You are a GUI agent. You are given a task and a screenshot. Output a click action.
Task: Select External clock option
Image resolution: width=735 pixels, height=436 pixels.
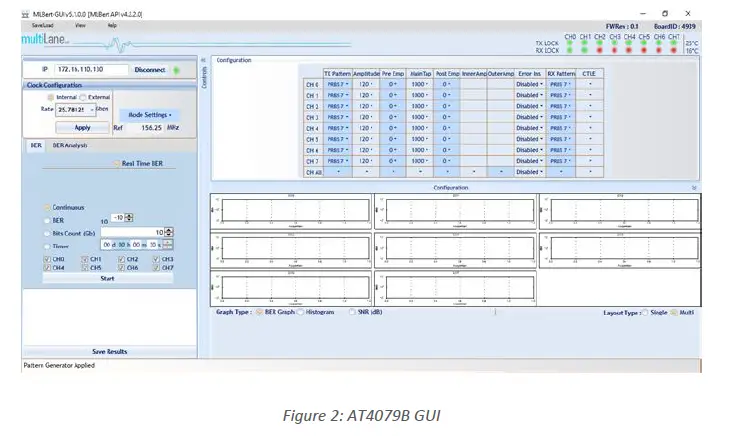coord(83,97)
